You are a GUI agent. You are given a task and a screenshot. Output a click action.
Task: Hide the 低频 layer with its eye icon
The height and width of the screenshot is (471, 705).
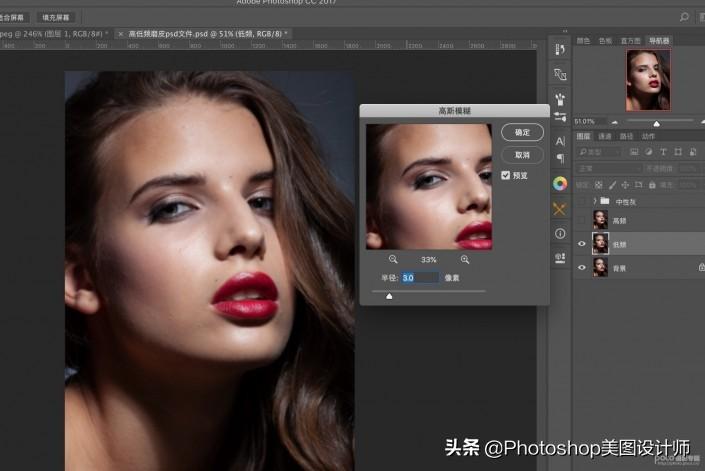[583, 243]
